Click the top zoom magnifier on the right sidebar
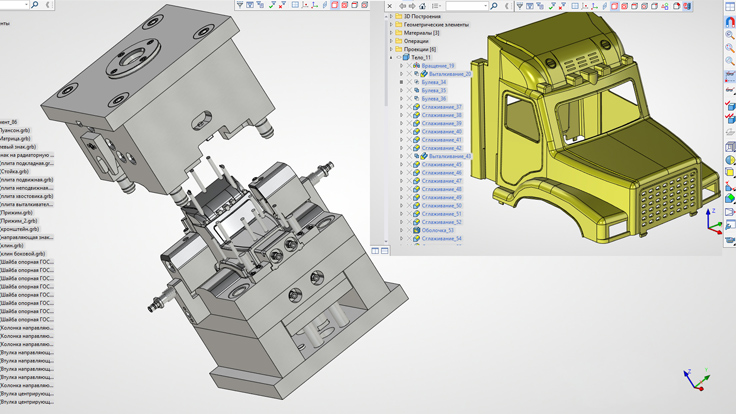736x414 pixels. [x=730, y=35]
